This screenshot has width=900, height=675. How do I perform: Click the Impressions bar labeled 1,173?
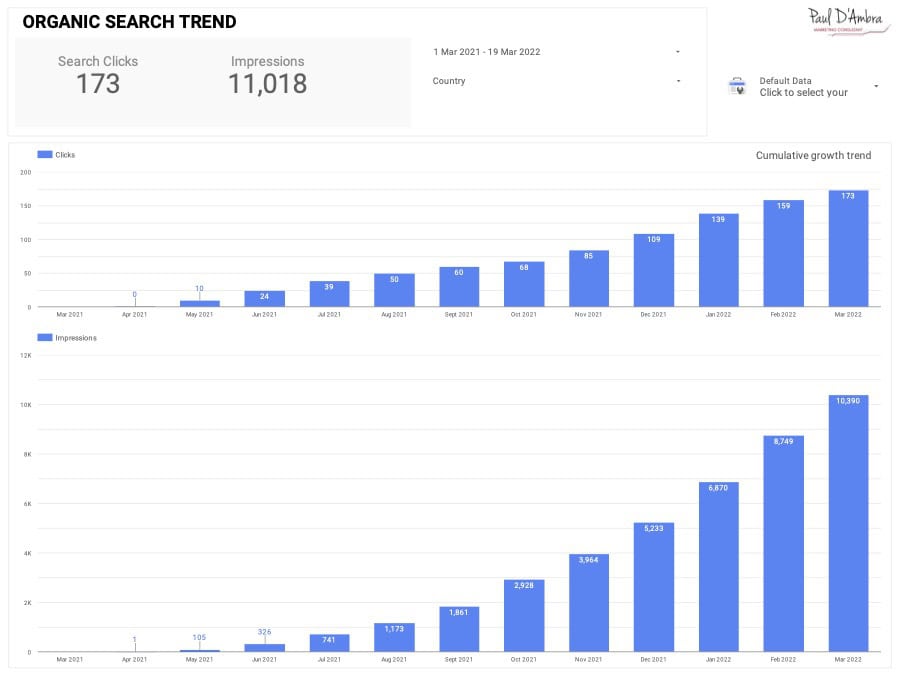(x=394, y=637)
